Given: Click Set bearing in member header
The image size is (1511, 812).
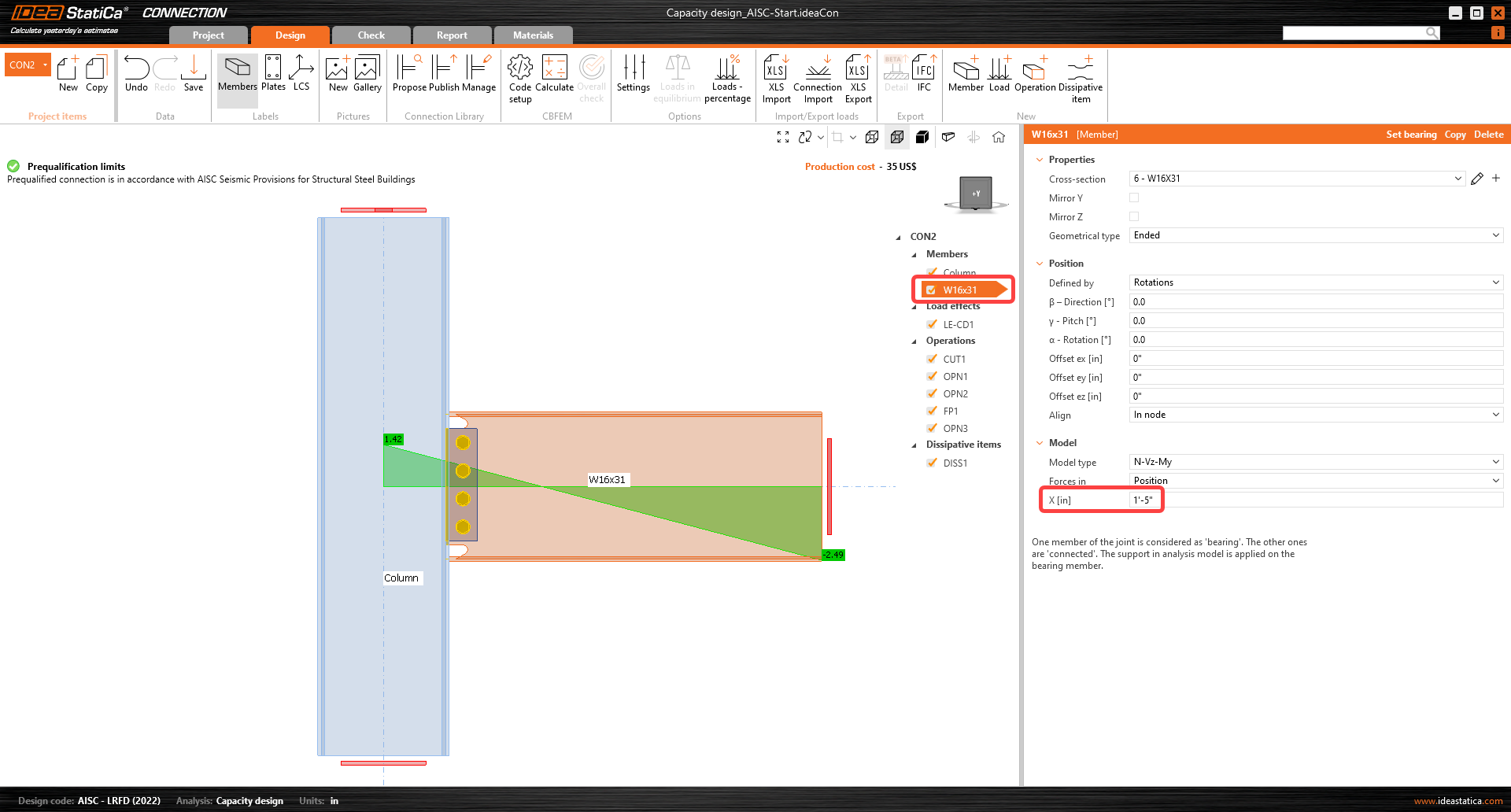Looking at the screenshot, I should click(1411, 135).
